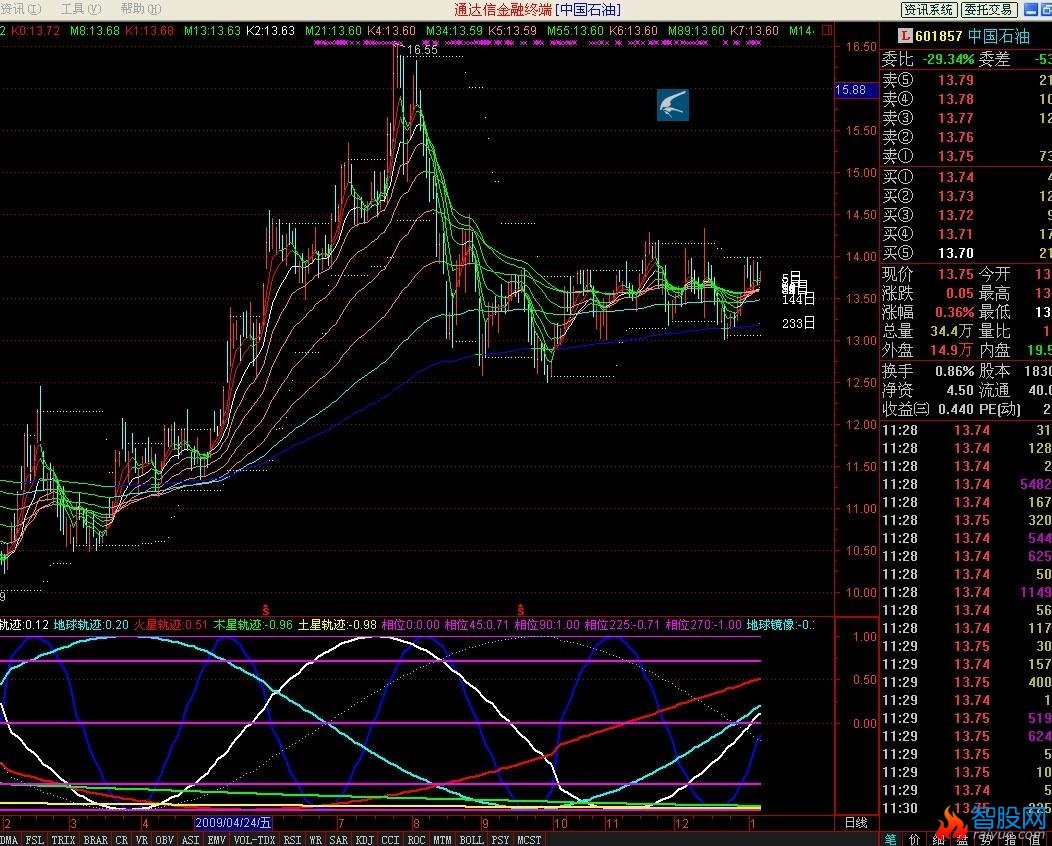1052x846 pixels.
Task: Click the 土星轨迹:-0.98 indicator label
Action: (337, 625)
